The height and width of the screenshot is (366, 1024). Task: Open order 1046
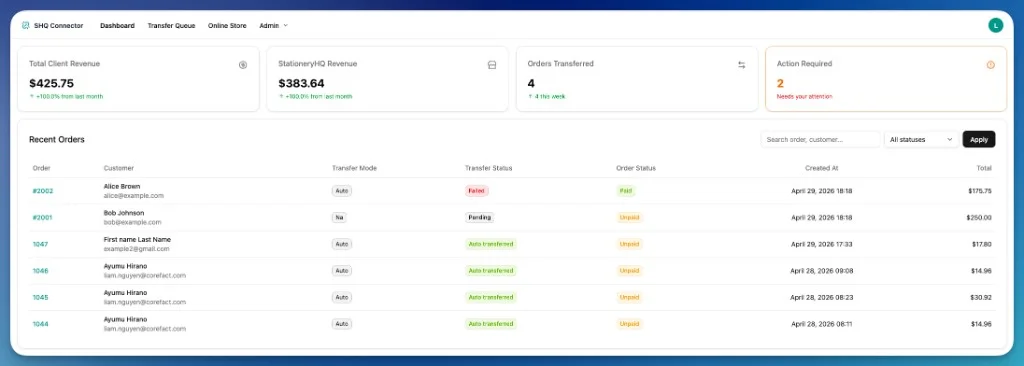pyautogui.click(x=40, y=271)
